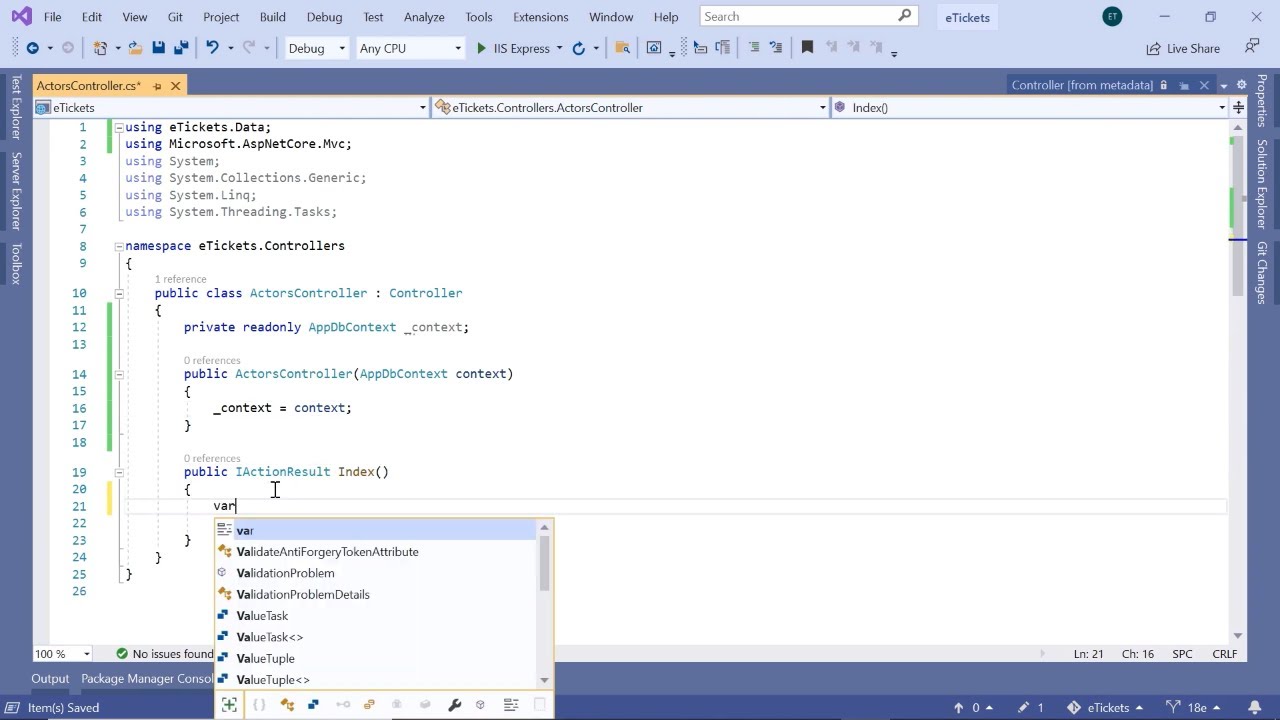Image resolution: width=1280 pixels, height=720 pixels.
Task: Click the New Project toolbar icon
Action: pos(100,48)
